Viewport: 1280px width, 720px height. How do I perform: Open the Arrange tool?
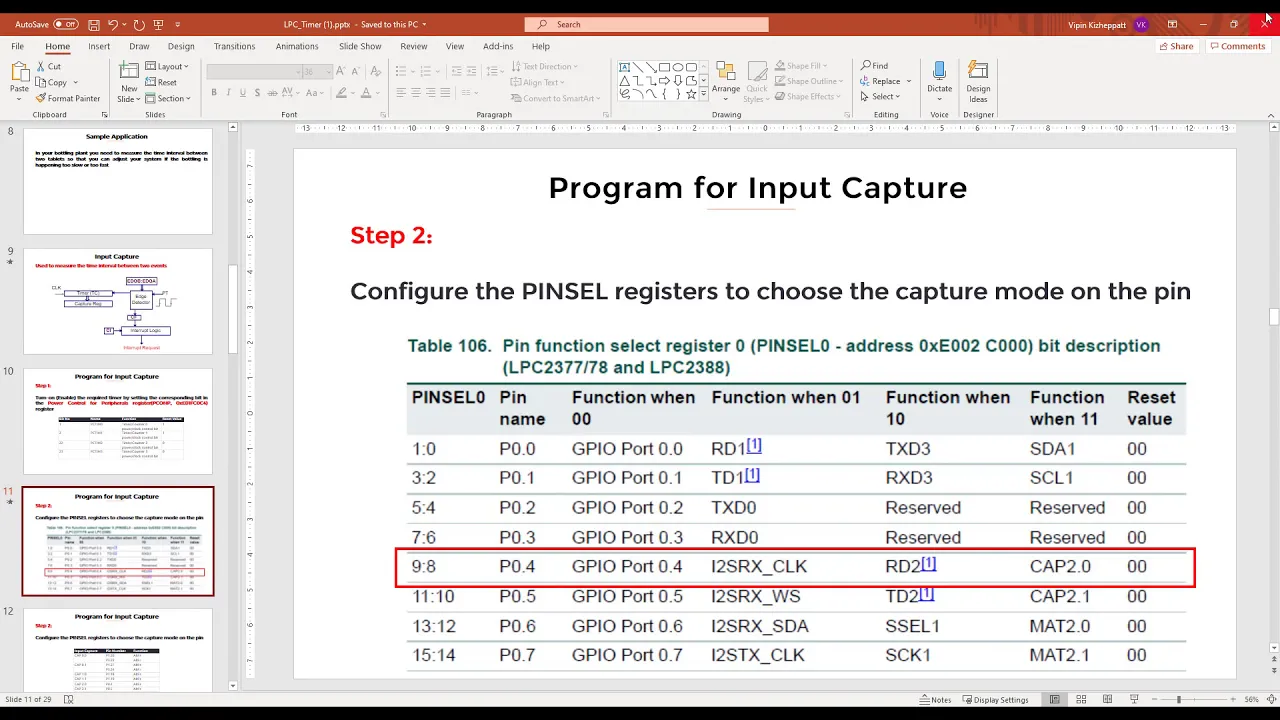[728, 81]
